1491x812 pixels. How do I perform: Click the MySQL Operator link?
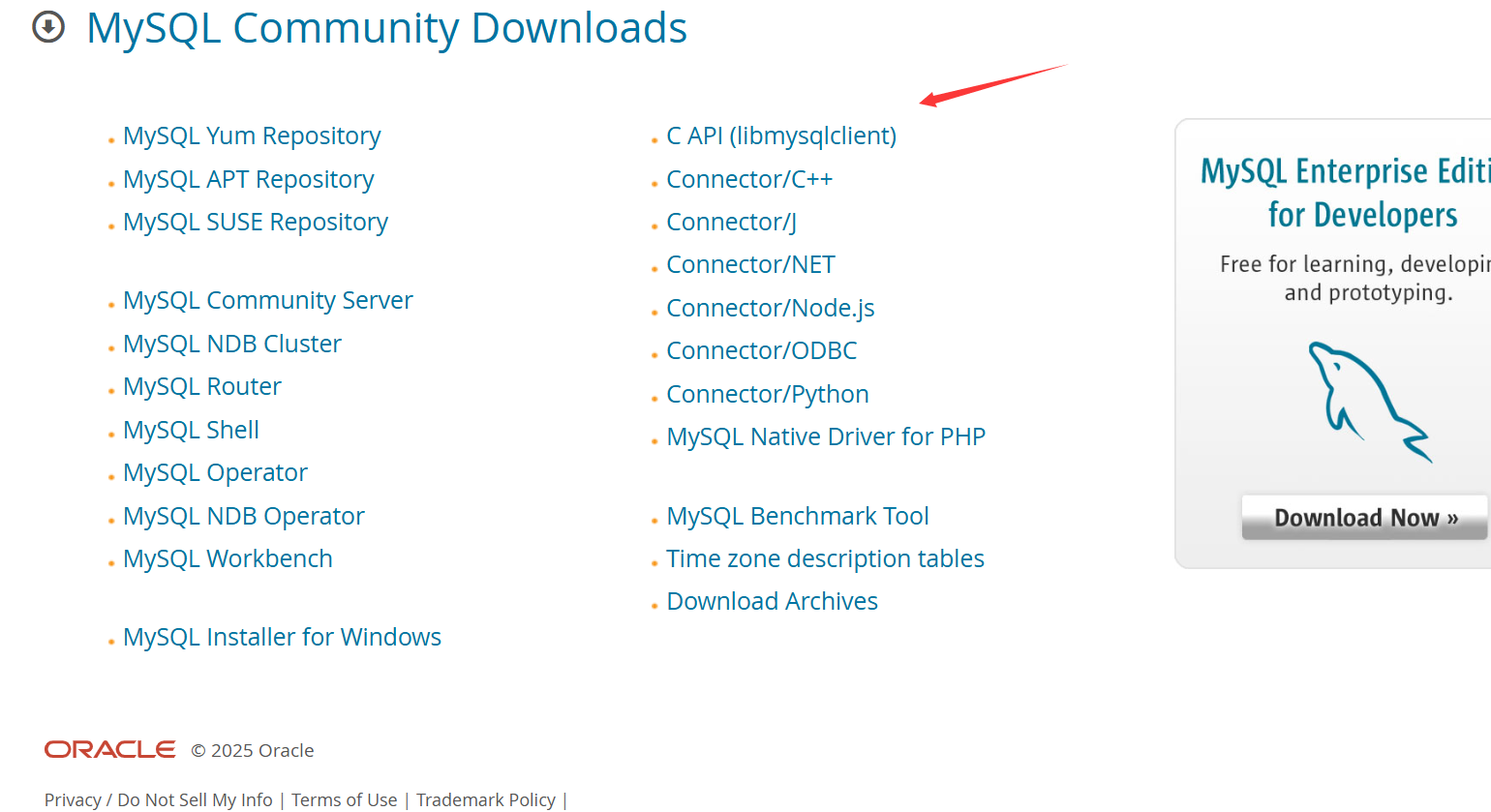point(215,473)
